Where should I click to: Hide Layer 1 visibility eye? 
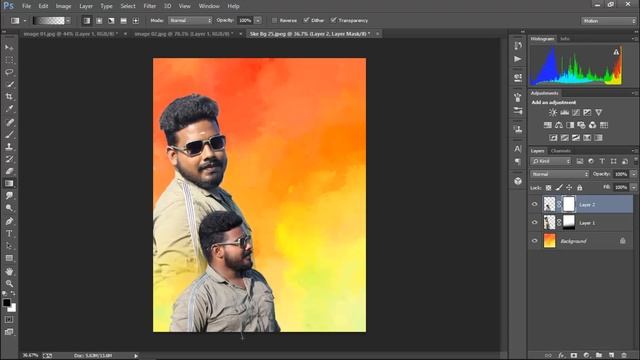pos(535,222)
